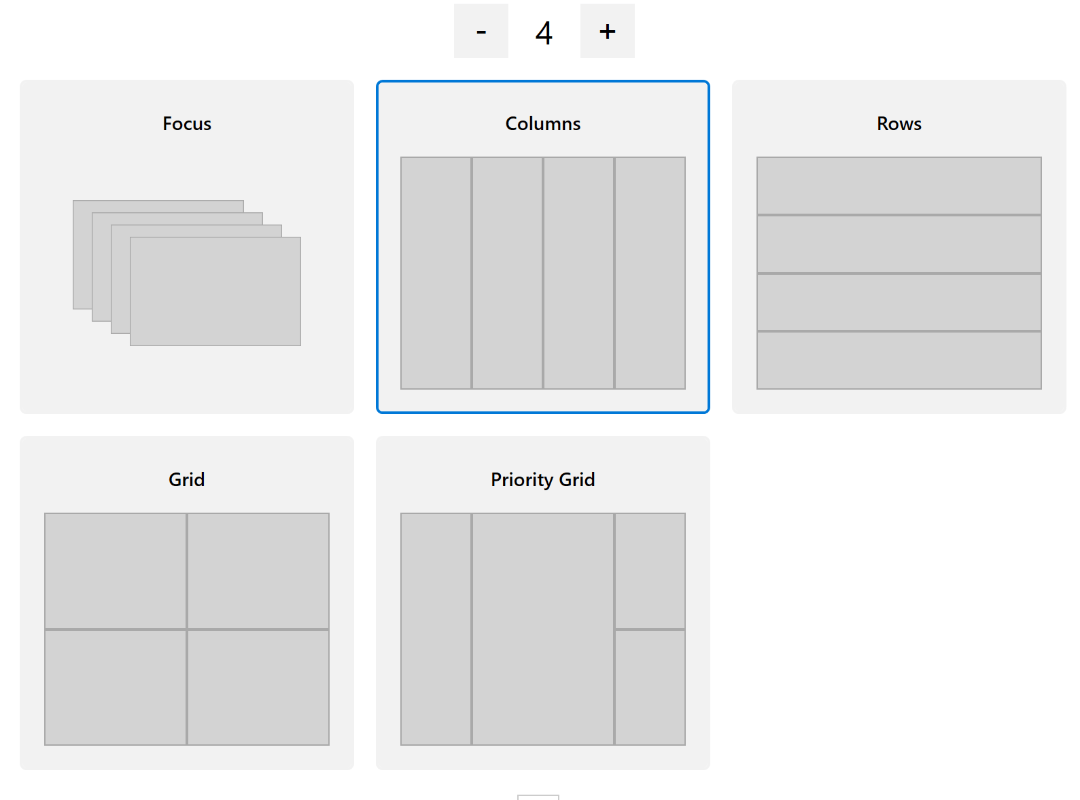The image size is (1080, 800).
Task: Click the Priority Grid layout title
Action: (543, 480)
